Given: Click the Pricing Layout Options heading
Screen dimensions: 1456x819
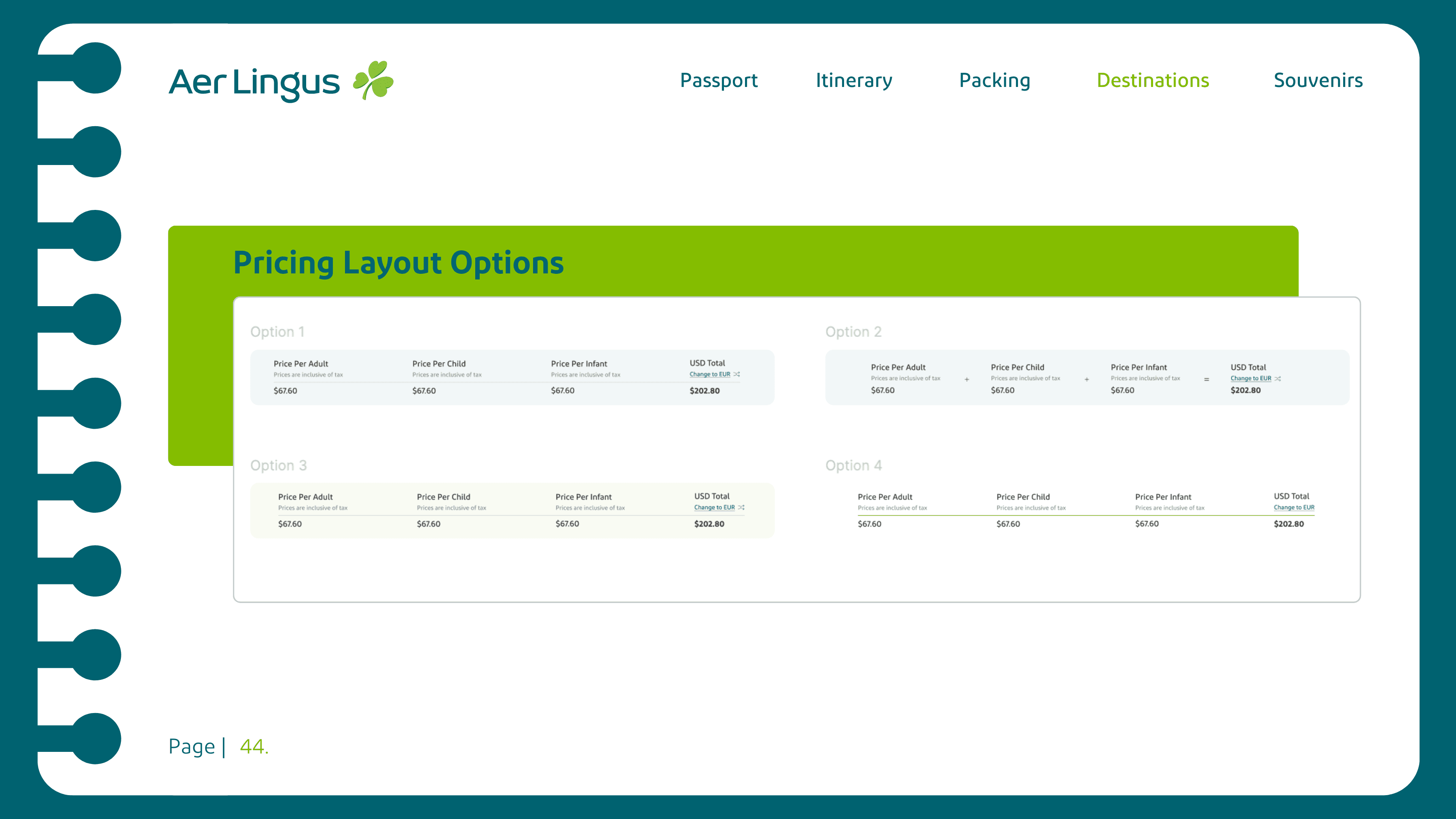Looking at the screenshot, I should (398, 263).
